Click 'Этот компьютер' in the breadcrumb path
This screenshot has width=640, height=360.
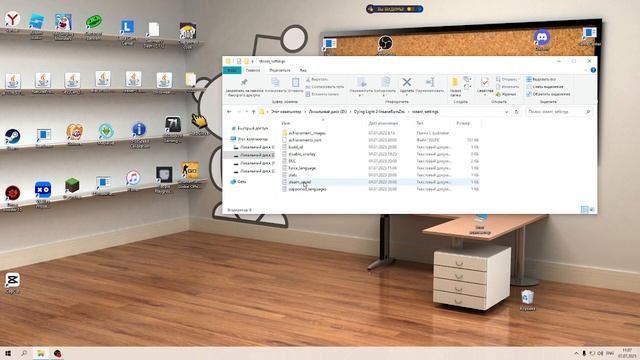click(287, 111)
